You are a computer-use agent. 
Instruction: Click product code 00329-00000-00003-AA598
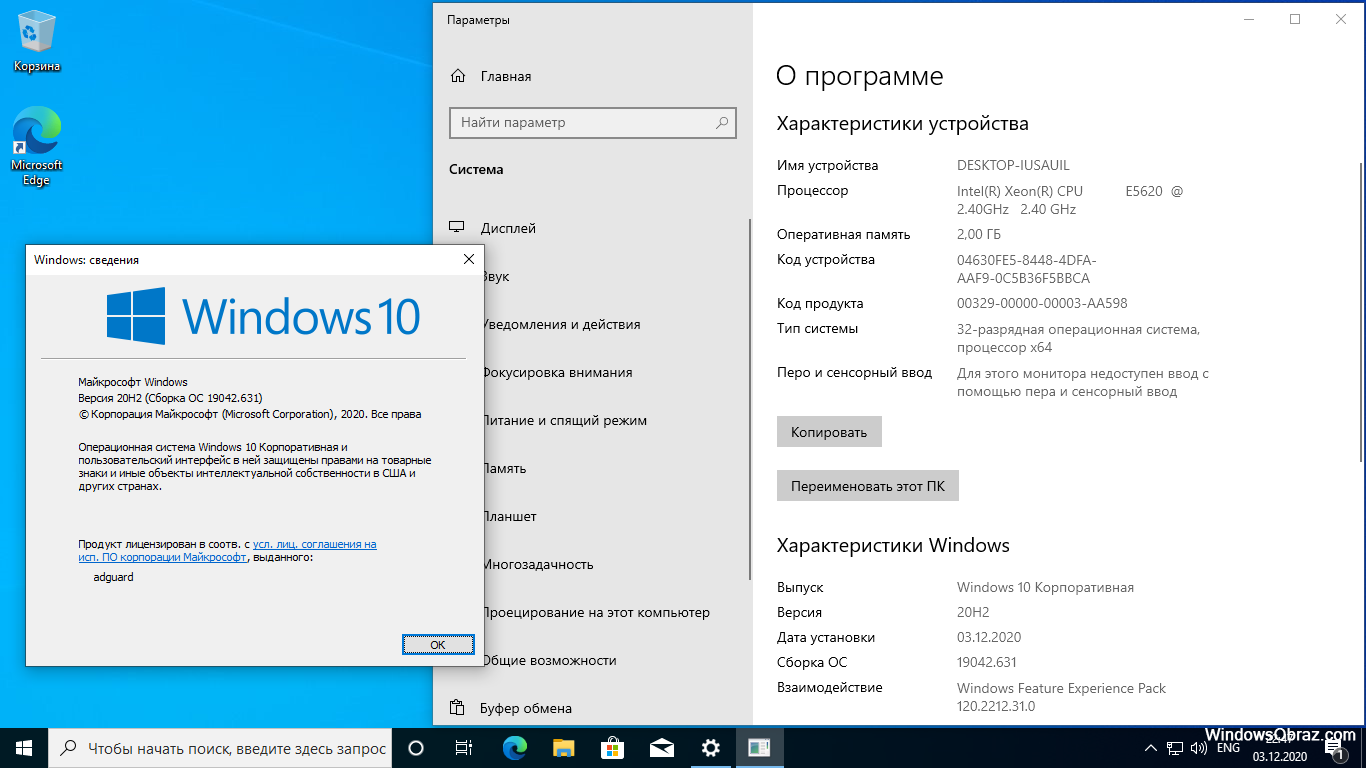click(x=1042, y=303)
